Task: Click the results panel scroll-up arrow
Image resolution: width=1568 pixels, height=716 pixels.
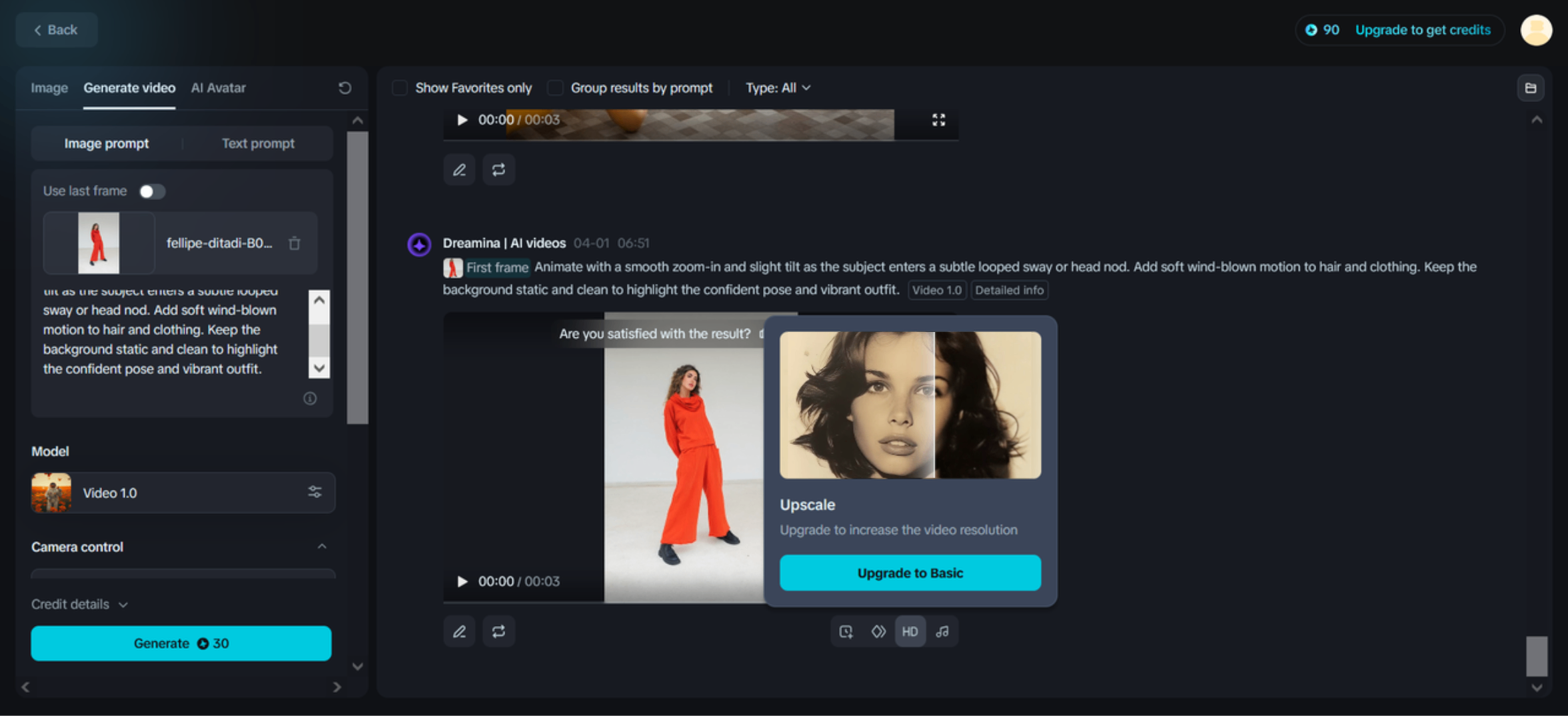Action: (1537, 120)
